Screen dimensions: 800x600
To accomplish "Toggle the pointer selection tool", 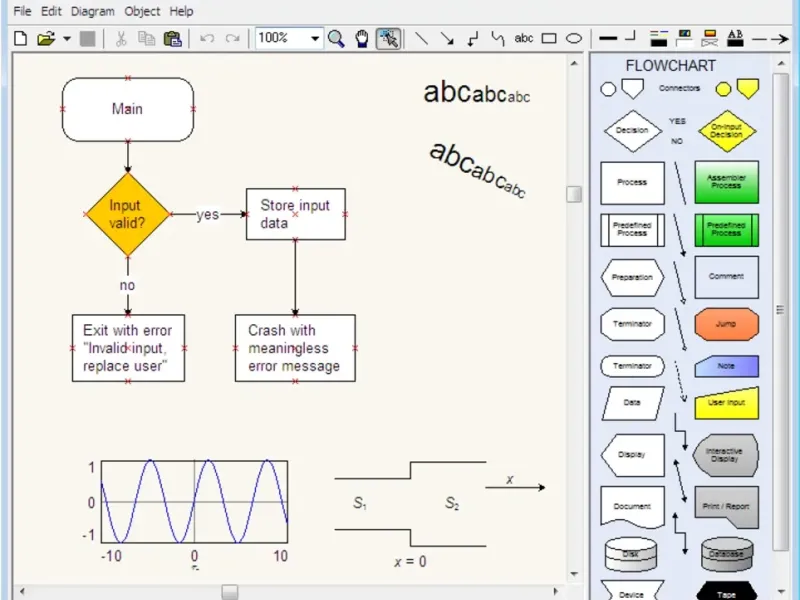I will pos(388,38).
